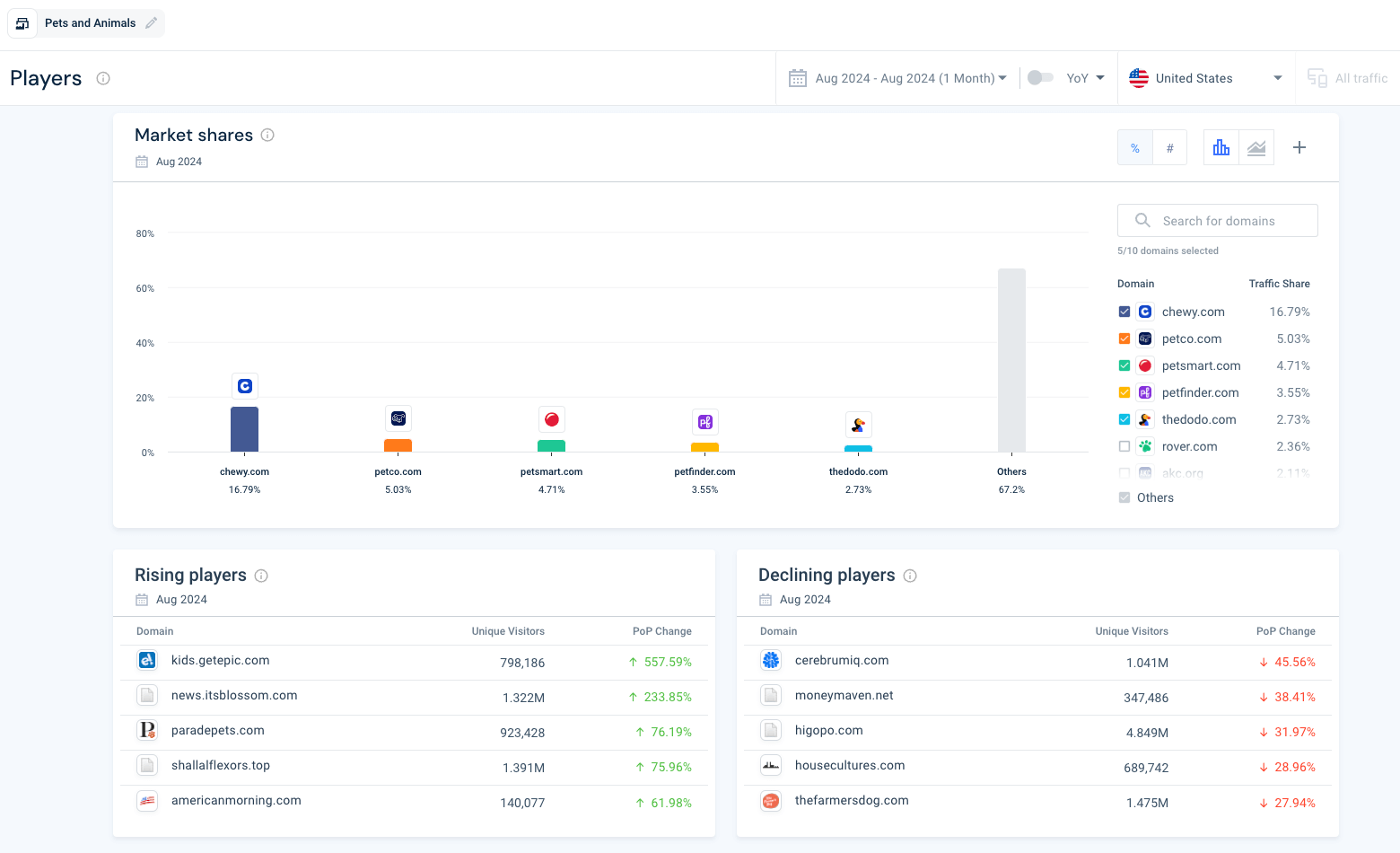Edit the Pets and Animals name with pencil icon
The height and width of the screenshot is (853, 1400).
click(x=152, y=23)
